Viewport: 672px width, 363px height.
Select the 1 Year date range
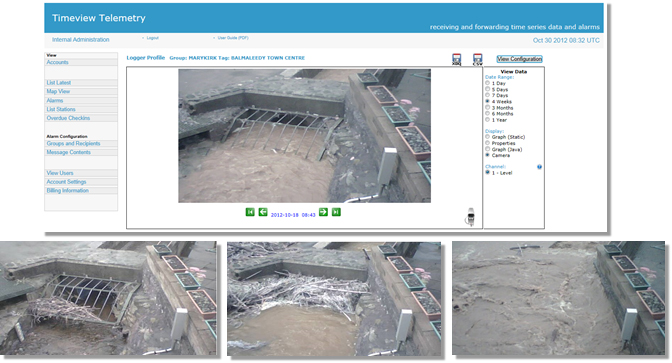coord(487,120)
